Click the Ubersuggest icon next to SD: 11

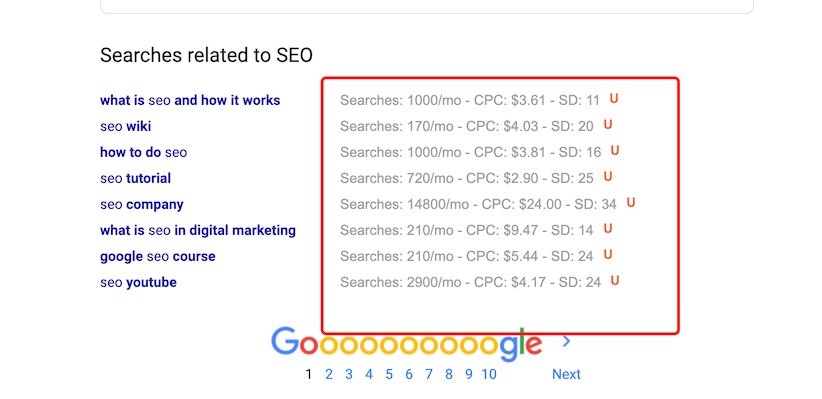(x=614, y=99)
